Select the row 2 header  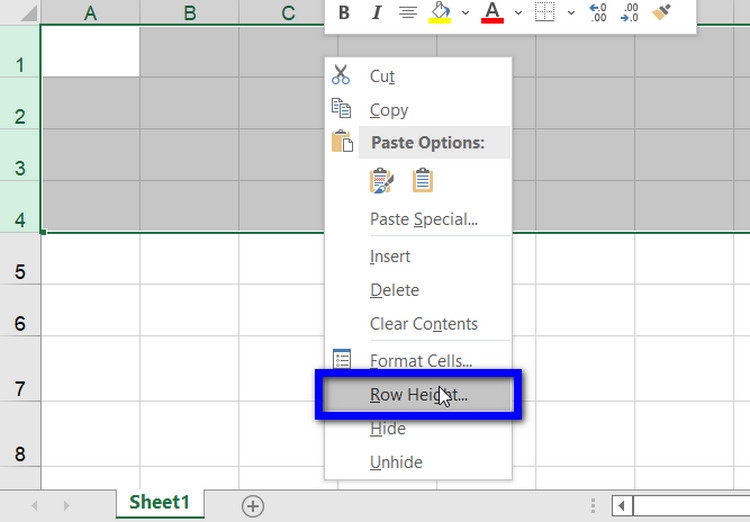pos(20,103)
